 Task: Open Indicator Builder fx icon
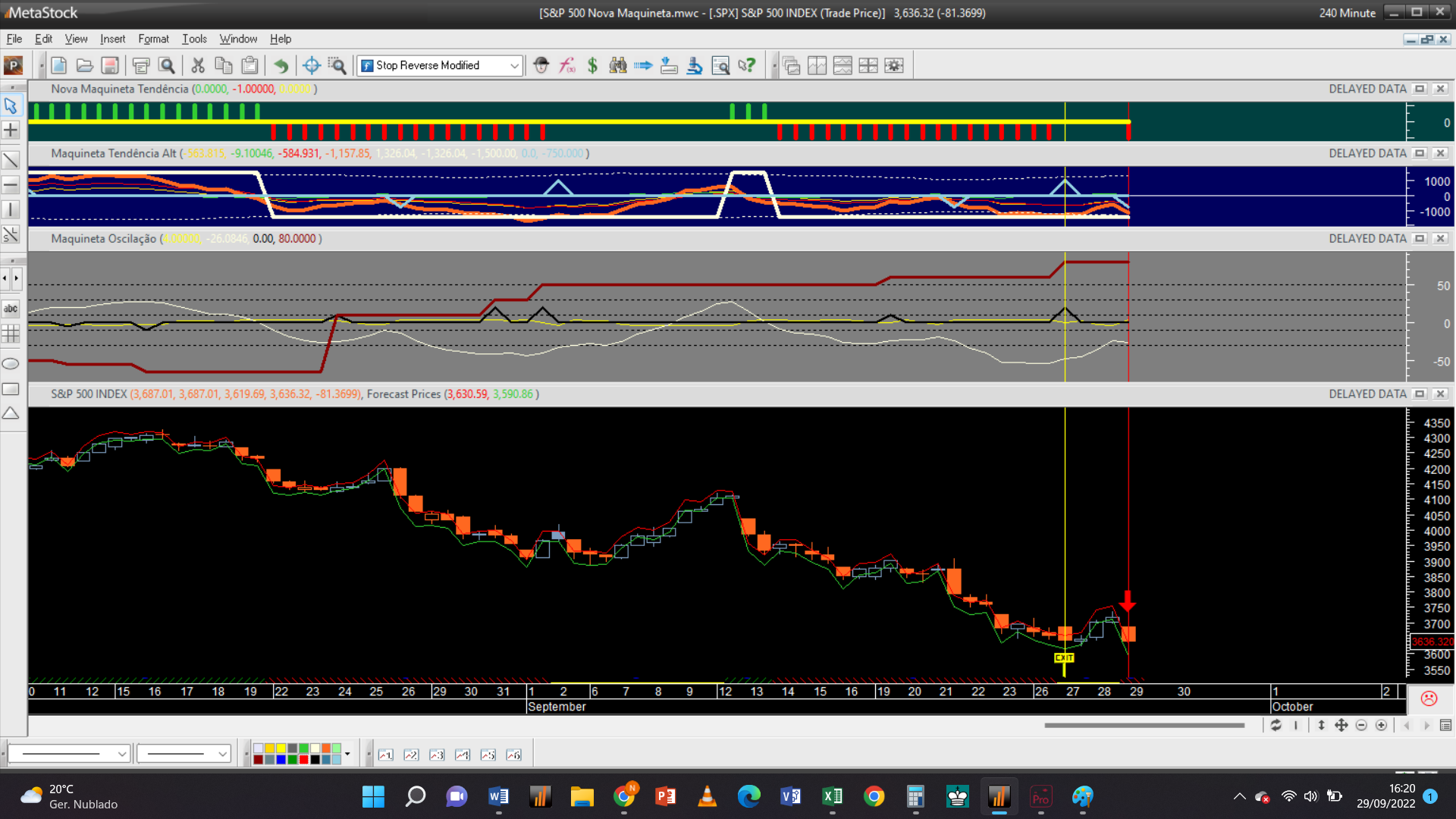567,66
